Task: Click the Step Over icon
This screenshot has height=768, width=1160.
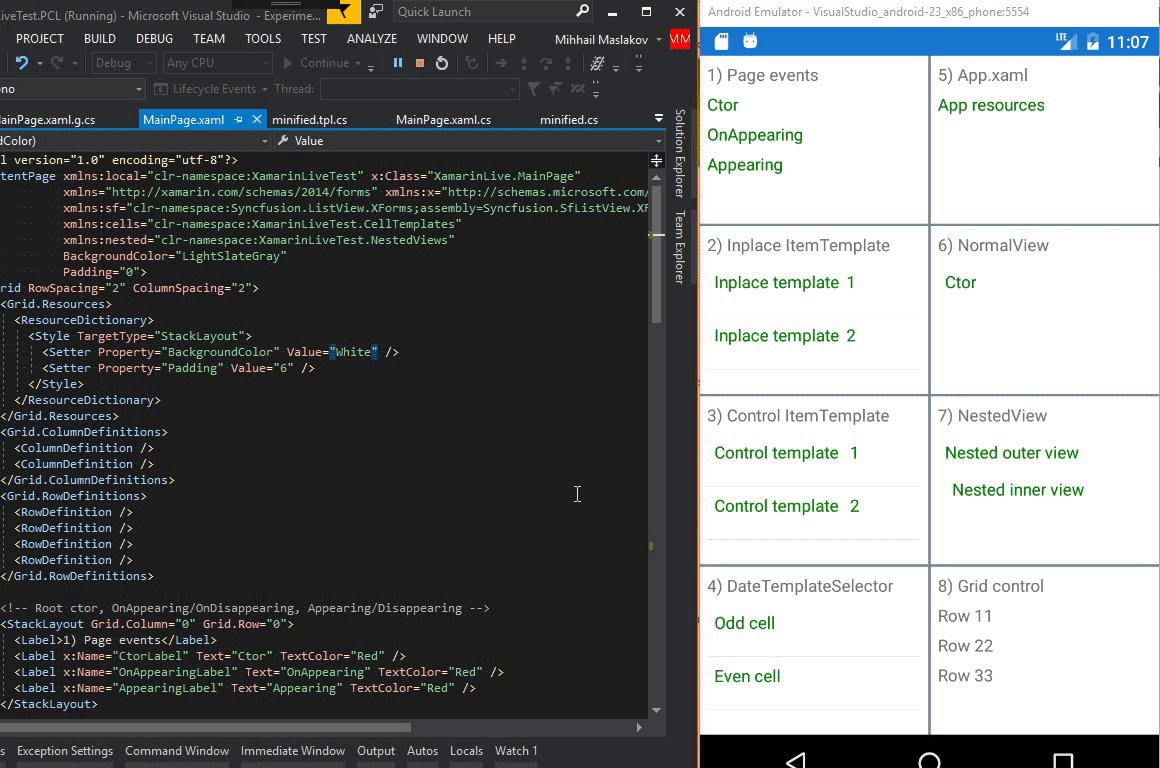Action: click(x=545, y=63)
